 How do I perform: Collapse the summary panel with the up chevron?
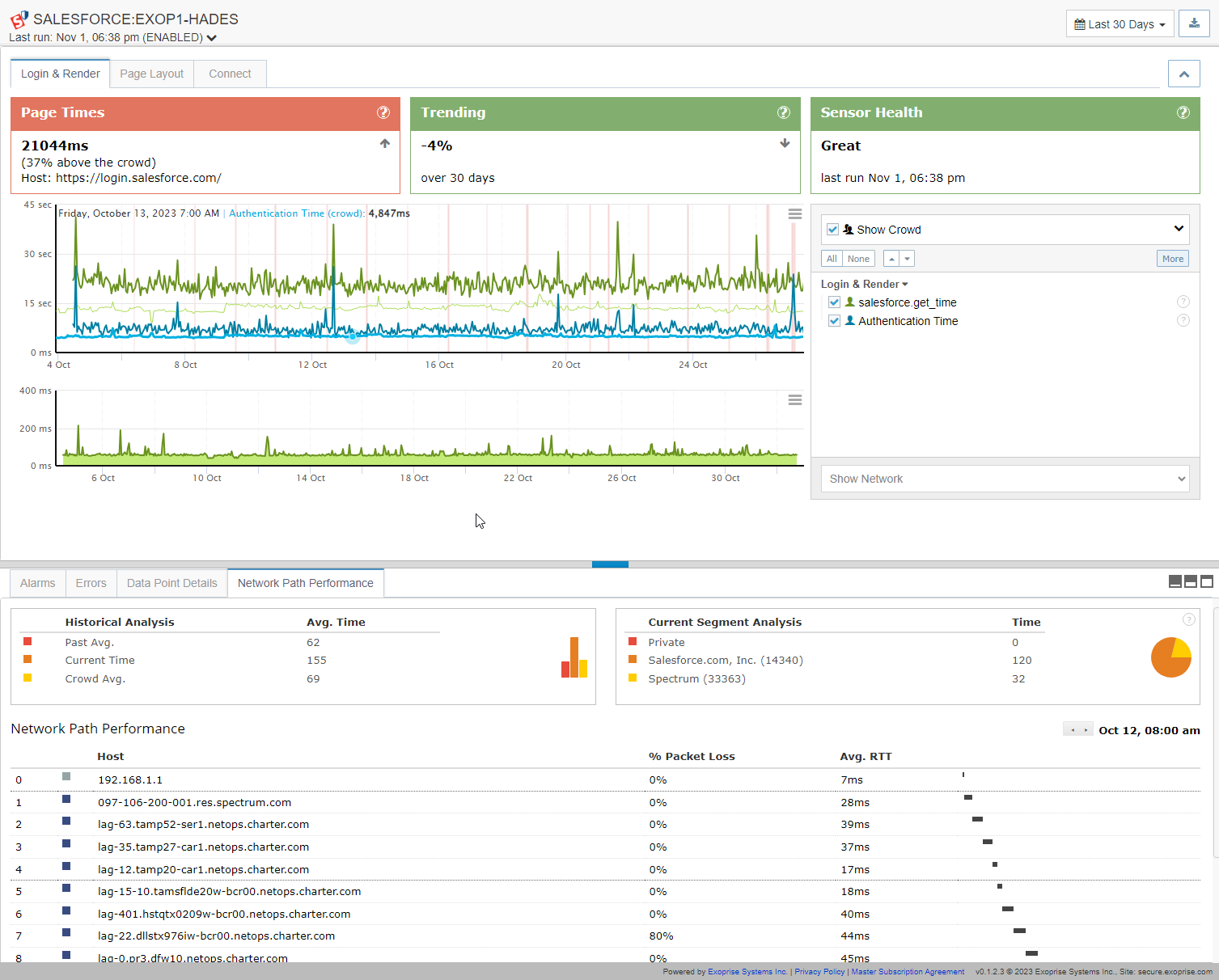pos(1183,74)
